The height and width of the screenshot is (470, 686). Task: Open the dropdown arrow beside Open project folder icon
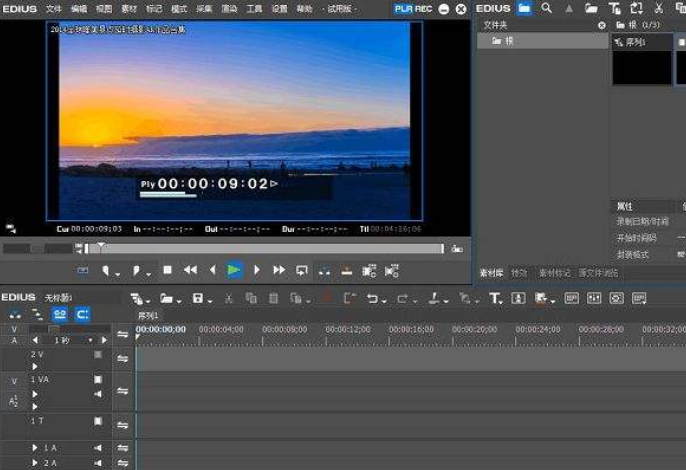pos(180,299)
